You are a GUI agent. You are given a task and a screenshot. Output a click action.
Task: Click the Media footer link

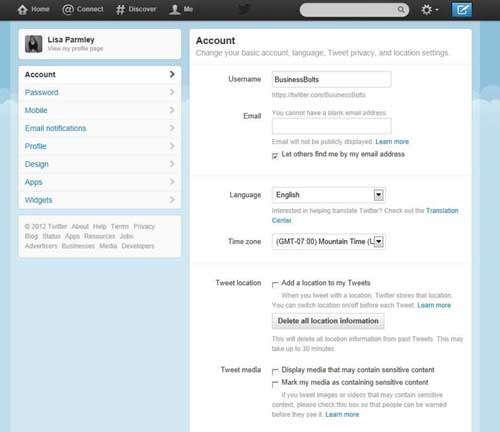tap(108, 246)
